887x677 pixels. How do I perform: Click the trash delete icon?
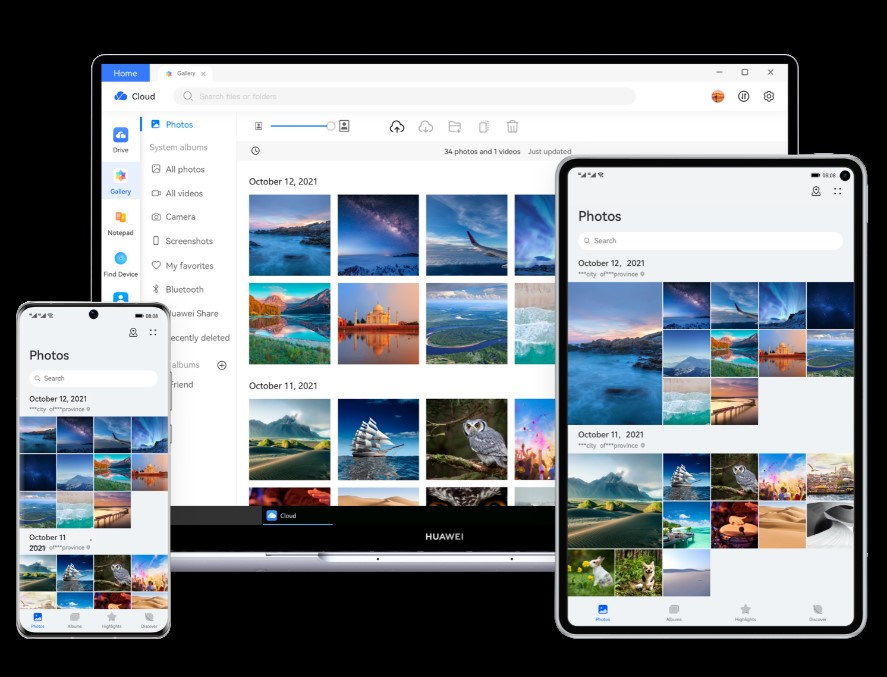coord(512,126)
